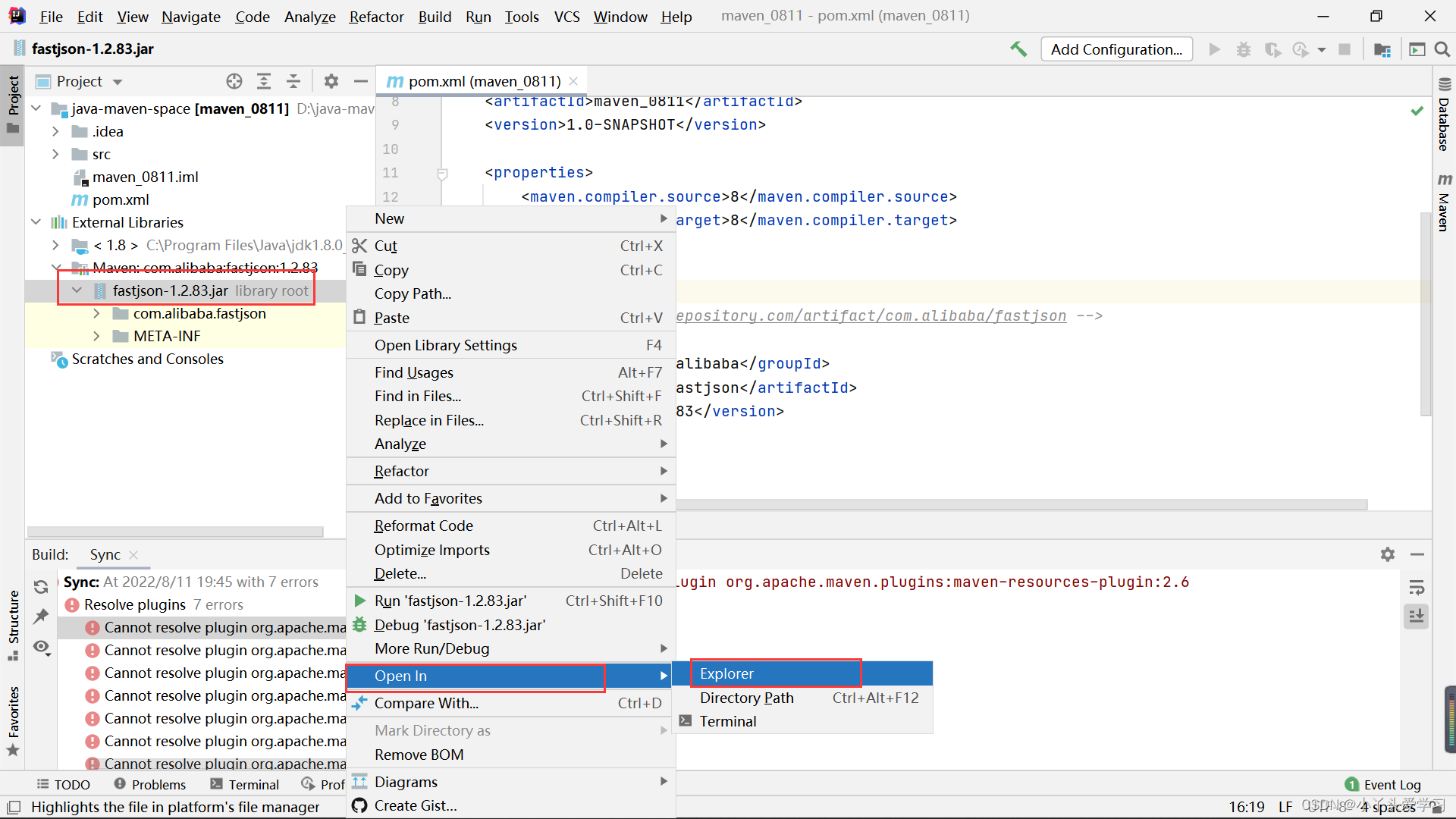Click Collapse All icon in Project panel
1456x819 pixels.
(x=293, y=81)
